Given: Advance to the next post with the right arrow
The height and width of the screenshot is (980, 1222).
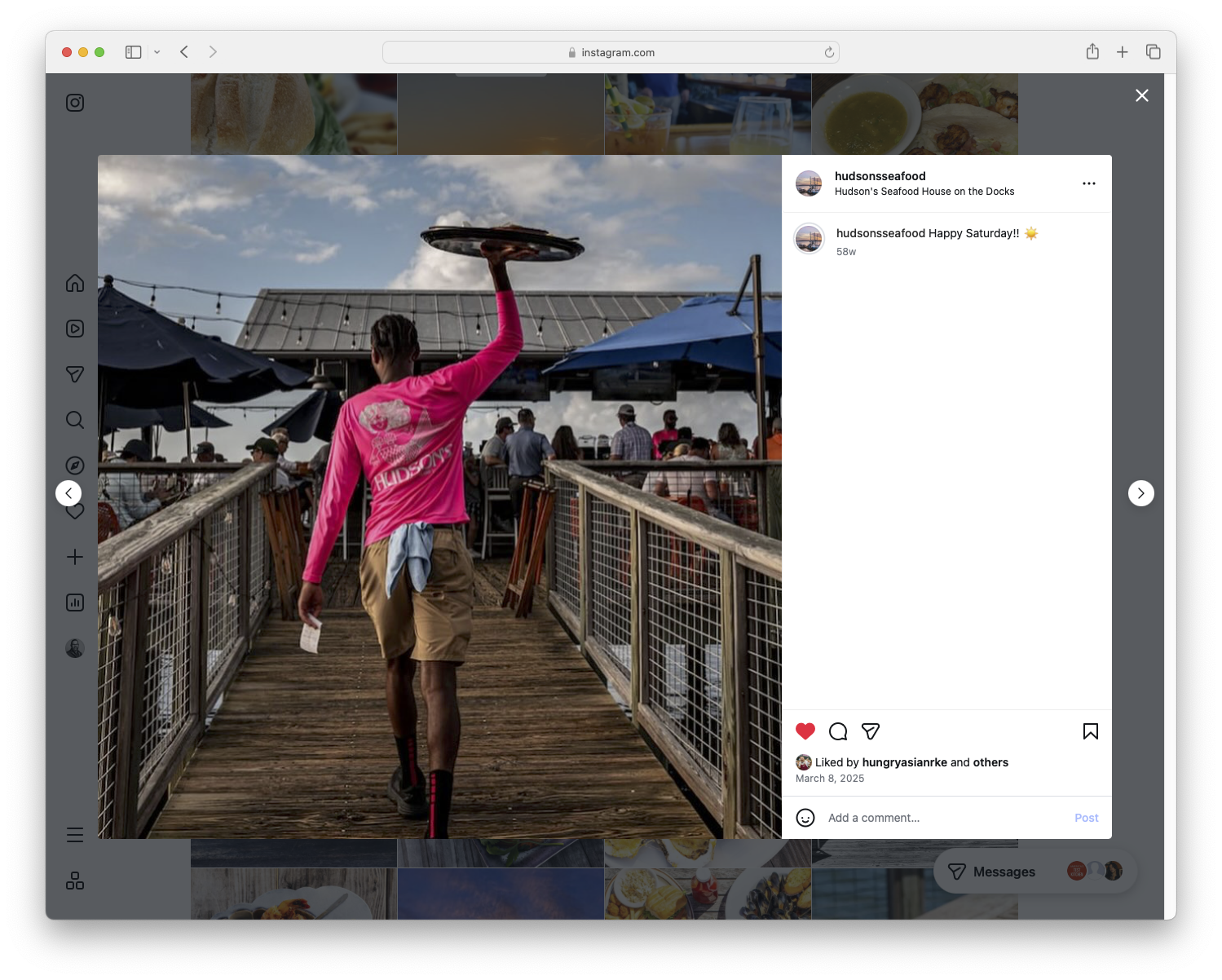Looking at the screenshot, I should pos(1140,492).
